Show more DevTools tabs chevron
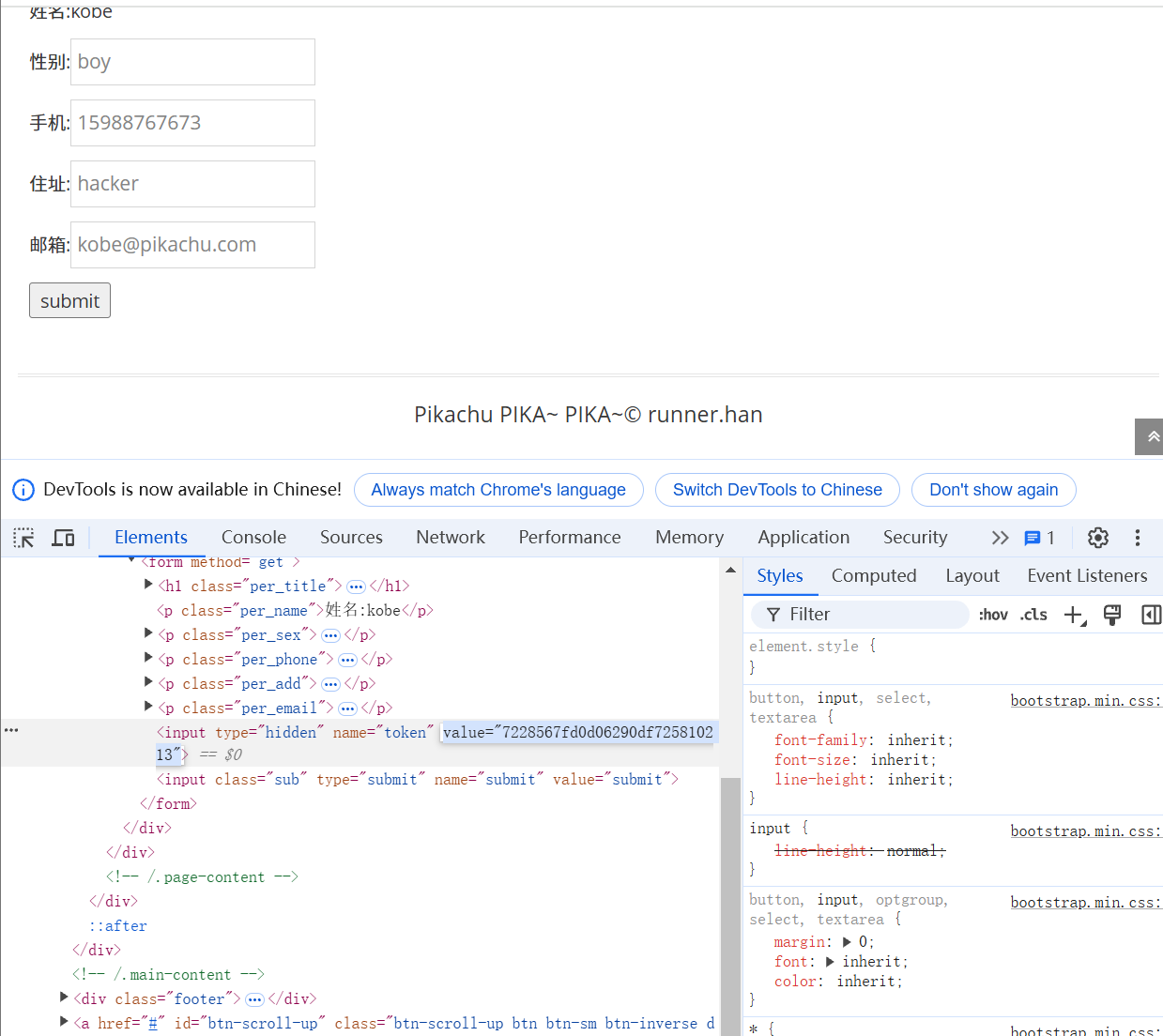Image resolution: width=1163 pixels, height=1036 pixels. 1000,538
